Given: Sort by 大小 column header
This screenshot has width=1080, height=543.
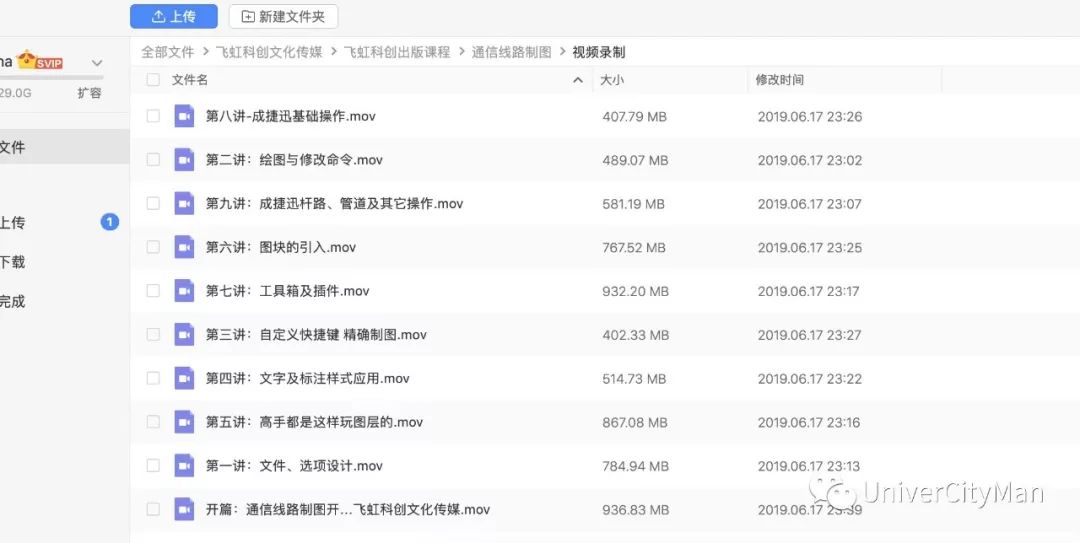Looking at the screenshot, I should point(612,80).
